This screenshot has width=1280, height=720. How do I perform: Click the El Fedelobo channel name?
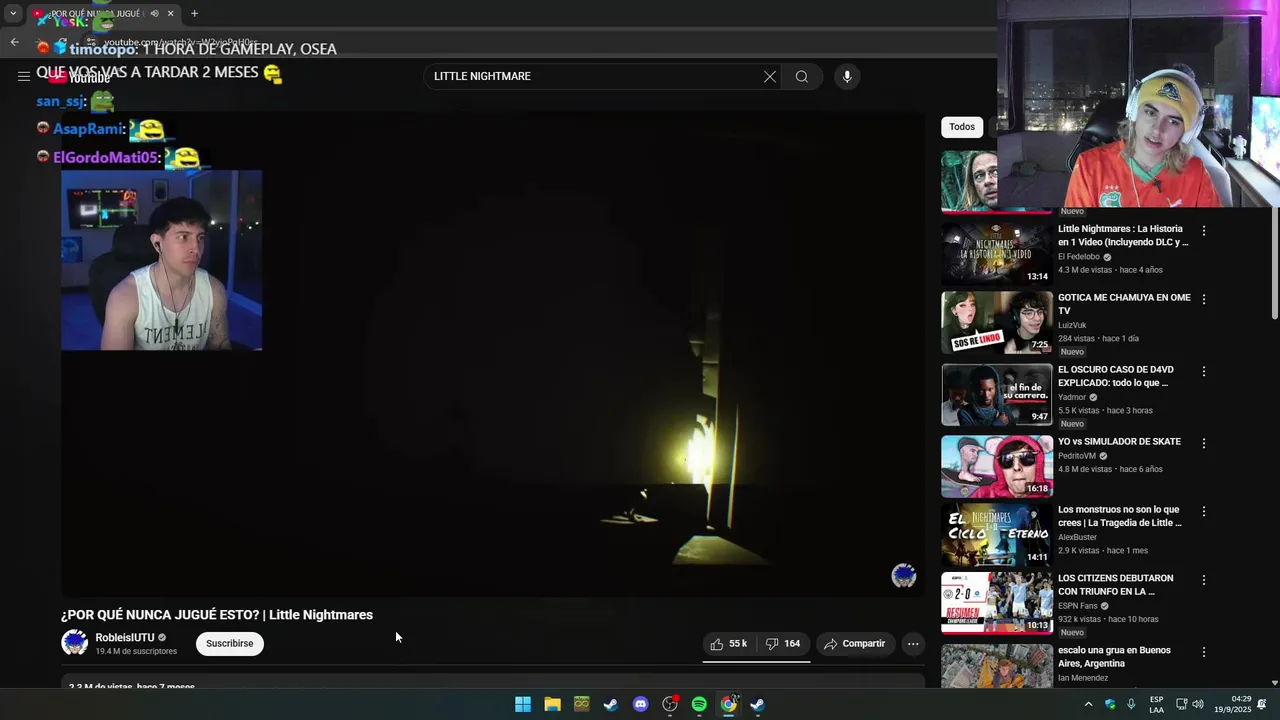click(1079, 257)
